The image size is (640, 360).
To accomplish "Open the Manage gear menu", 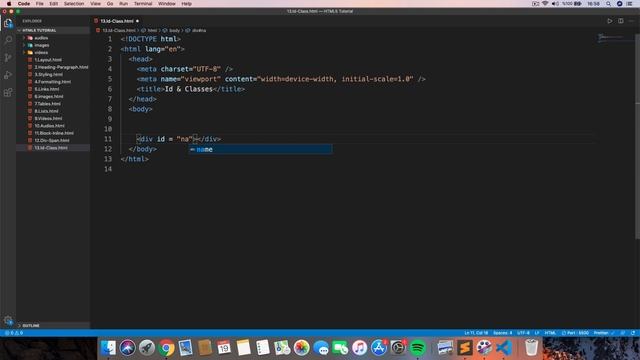I will click(8, 320).
